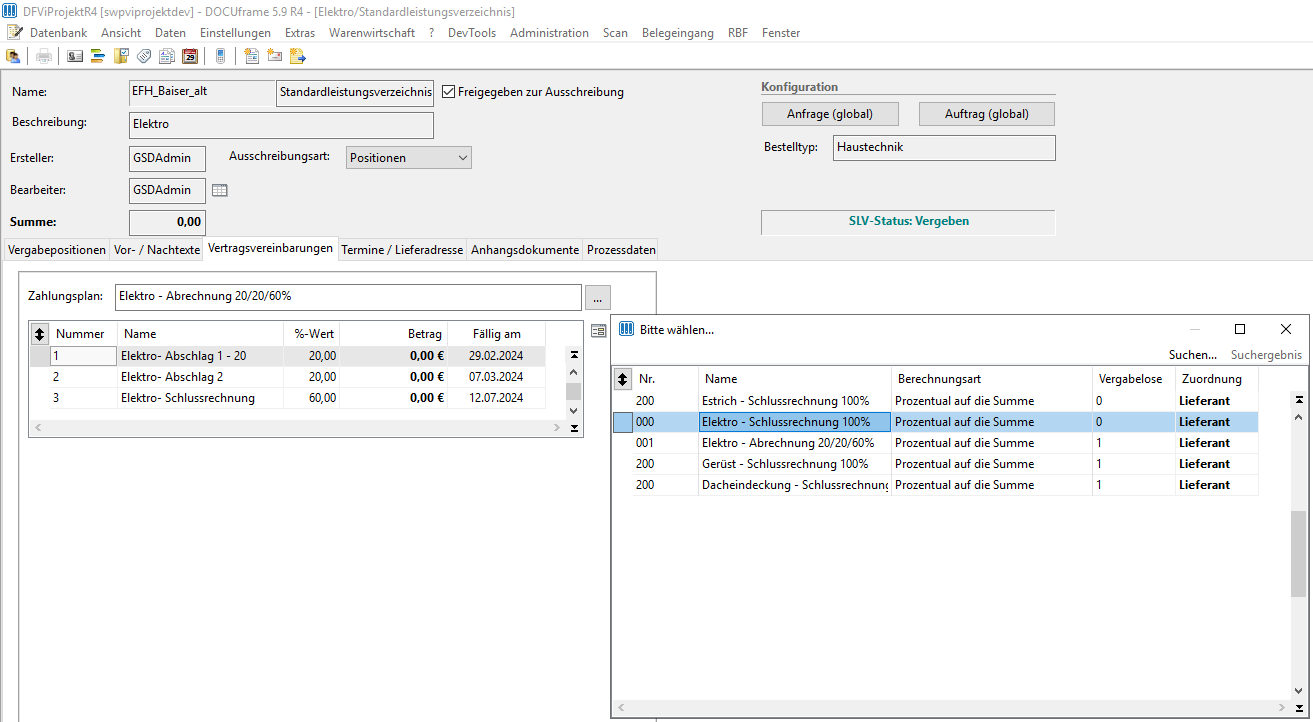The image size is (1313, 722).
Task: Click the DOCUframe icon in the title bar
Action: (x=10, y=11)
